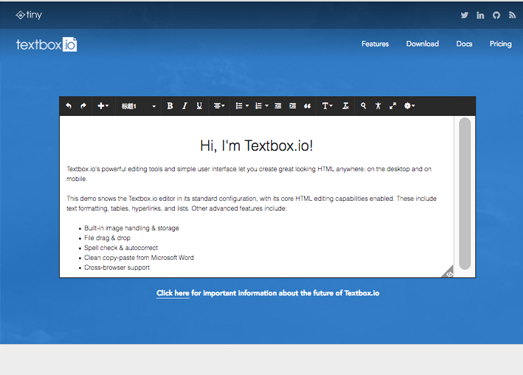The height and width of the screenshot is (375, 523).
Task: Run the accessibility checker icon
Action: coord(378,106)
